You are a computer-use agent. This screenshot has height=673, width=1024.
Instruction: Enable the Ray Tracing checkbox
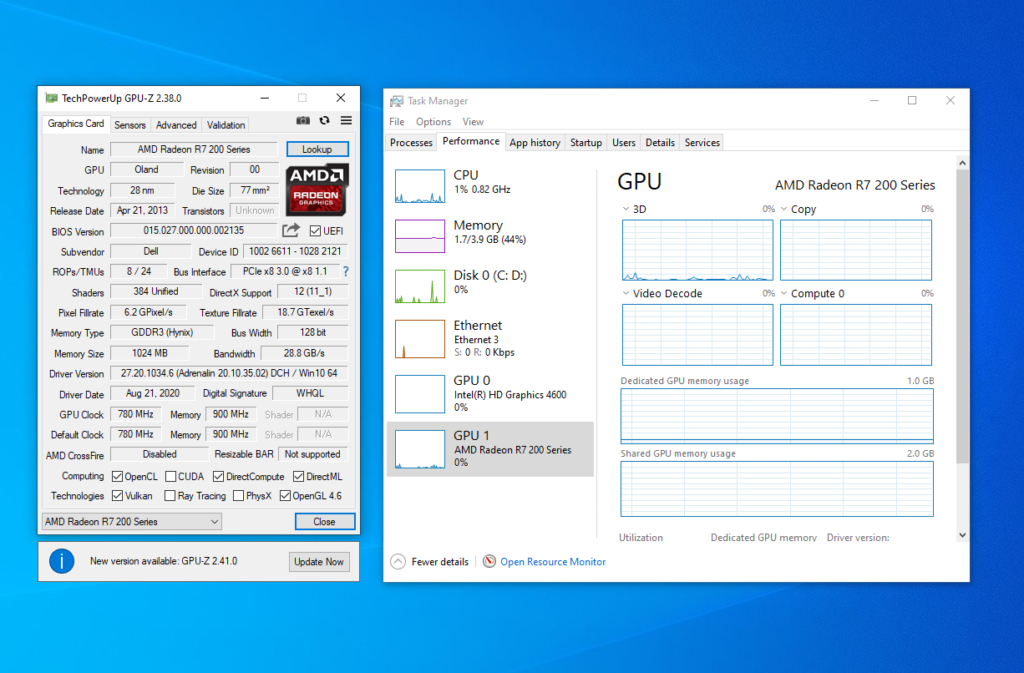tap(171, 496)
